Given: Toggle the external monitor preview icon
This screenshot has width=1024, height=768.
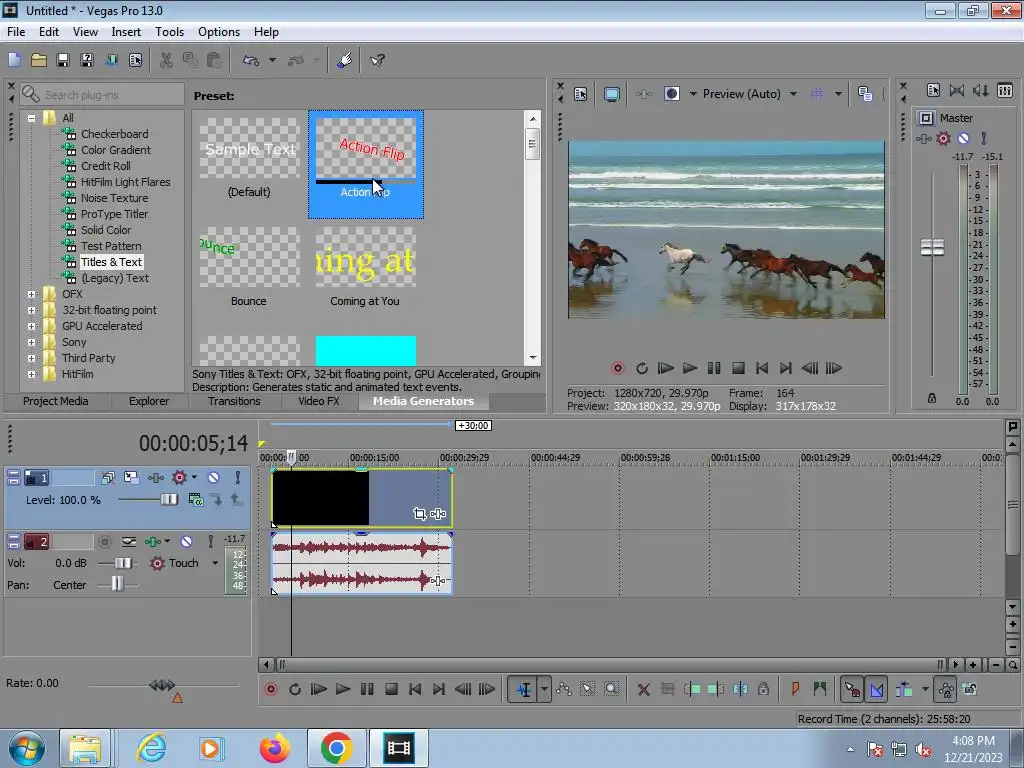Looking at the screenshot, I should point(611,94).
